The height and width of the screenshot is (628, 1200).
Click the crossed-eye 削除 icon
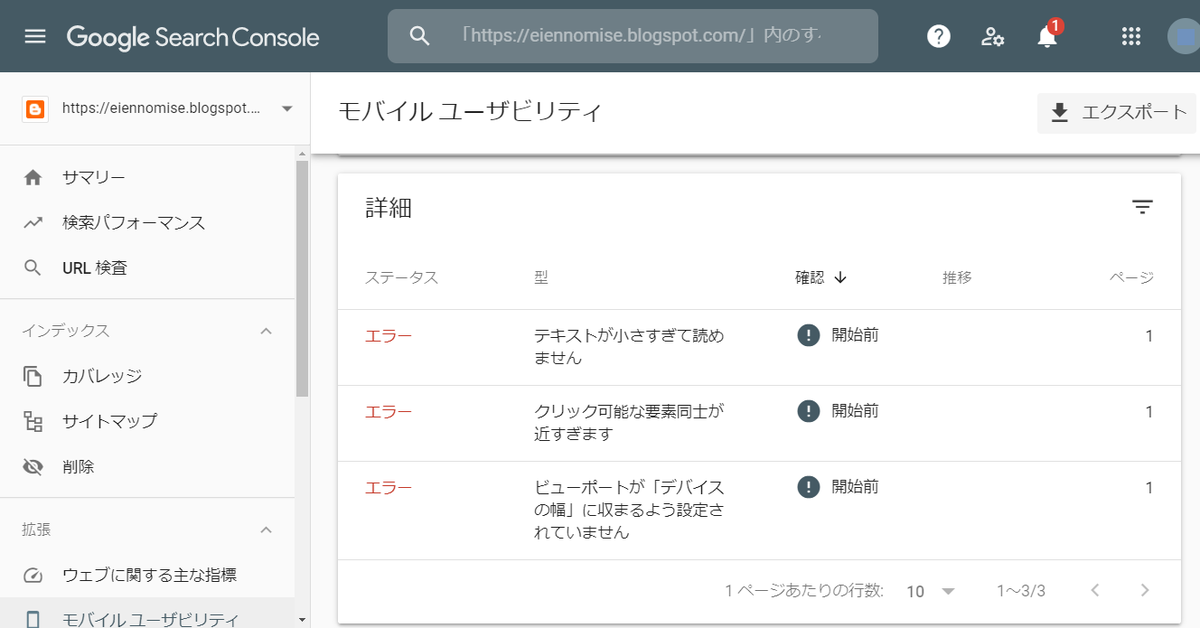pos(33,467)
